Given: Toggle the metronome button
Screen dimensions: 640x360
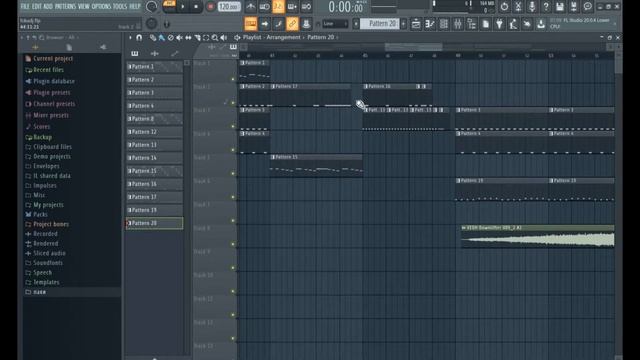Looking at the screenshot, I should coord(251,7).
